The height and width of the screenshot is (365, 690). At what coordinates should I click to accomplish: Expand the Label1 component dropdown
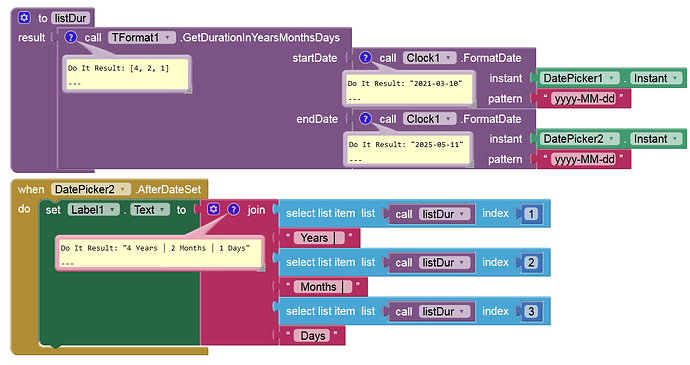113,210
